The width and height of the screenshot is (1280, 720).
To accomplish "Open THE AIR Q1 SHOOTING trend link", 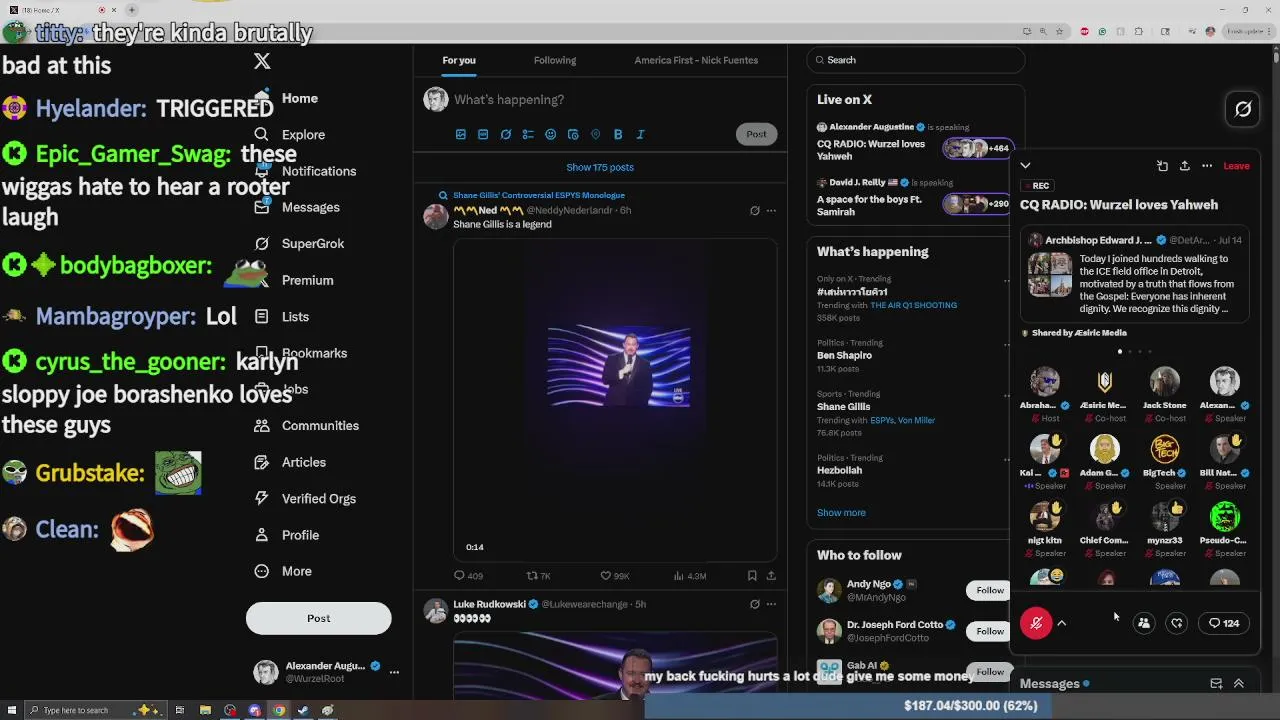I will (913, 305).
